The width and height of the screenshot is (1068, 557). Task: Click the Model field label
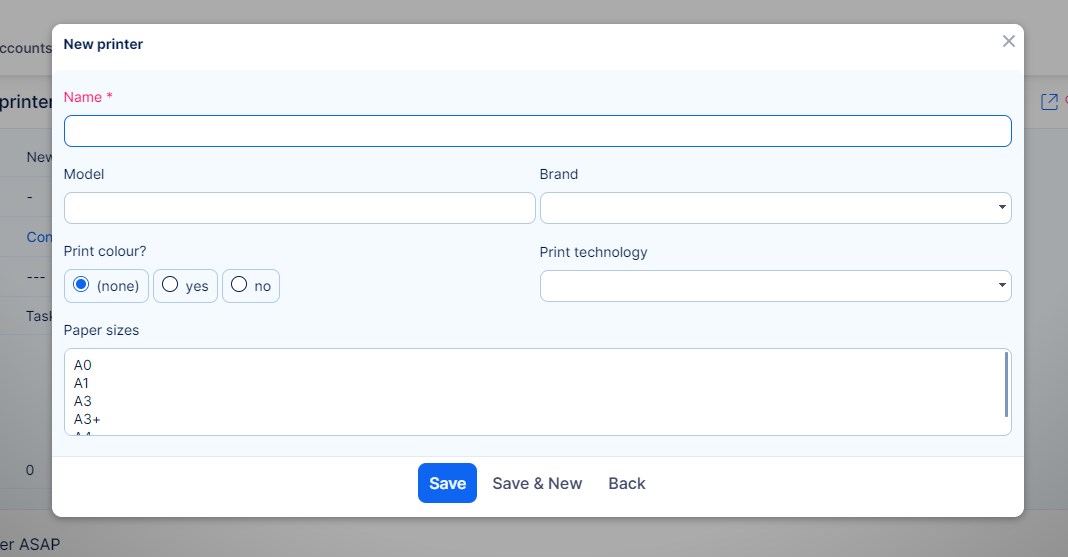pos(84,174)
